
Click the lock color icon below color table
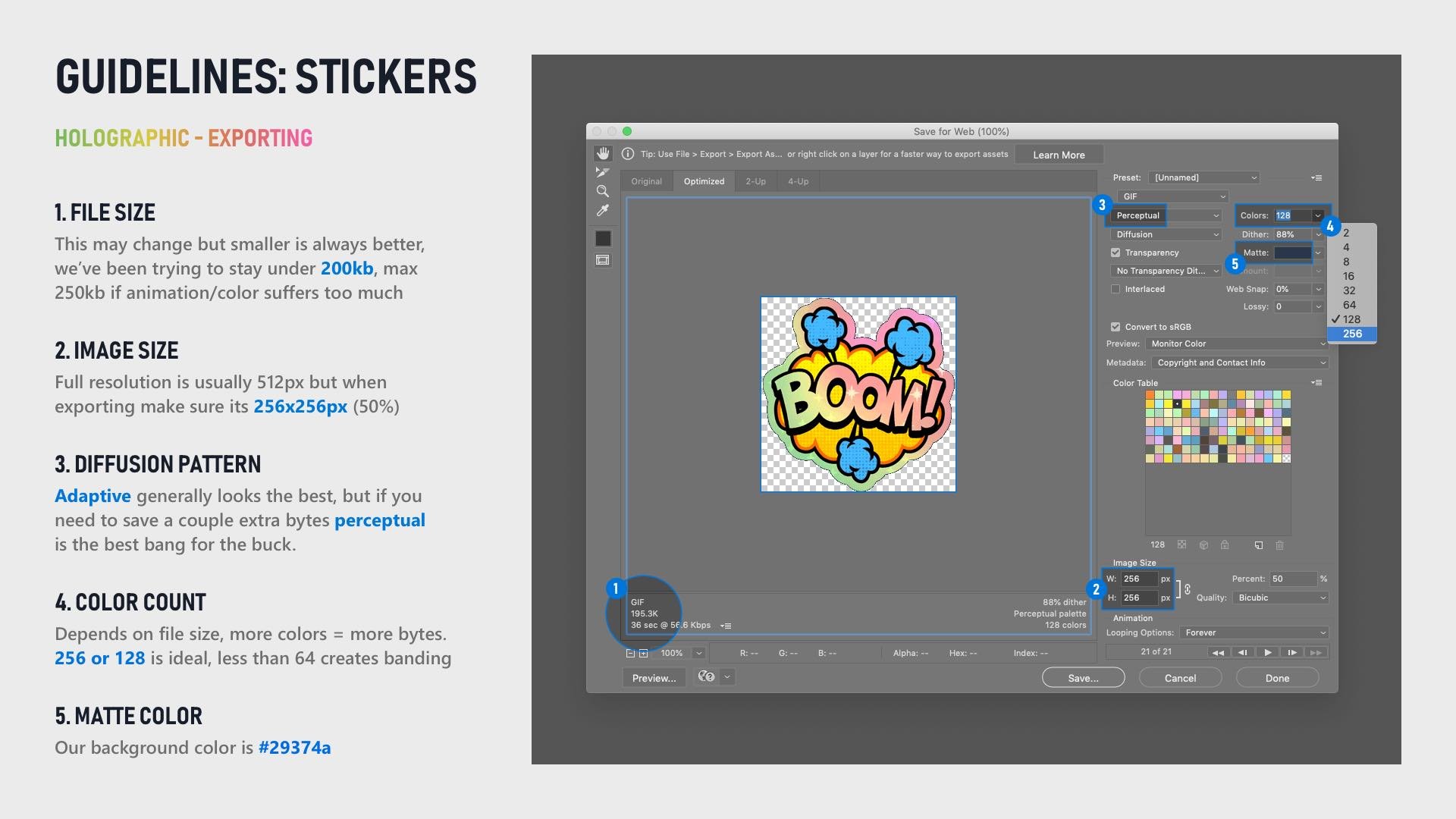tap(1225, 545)
